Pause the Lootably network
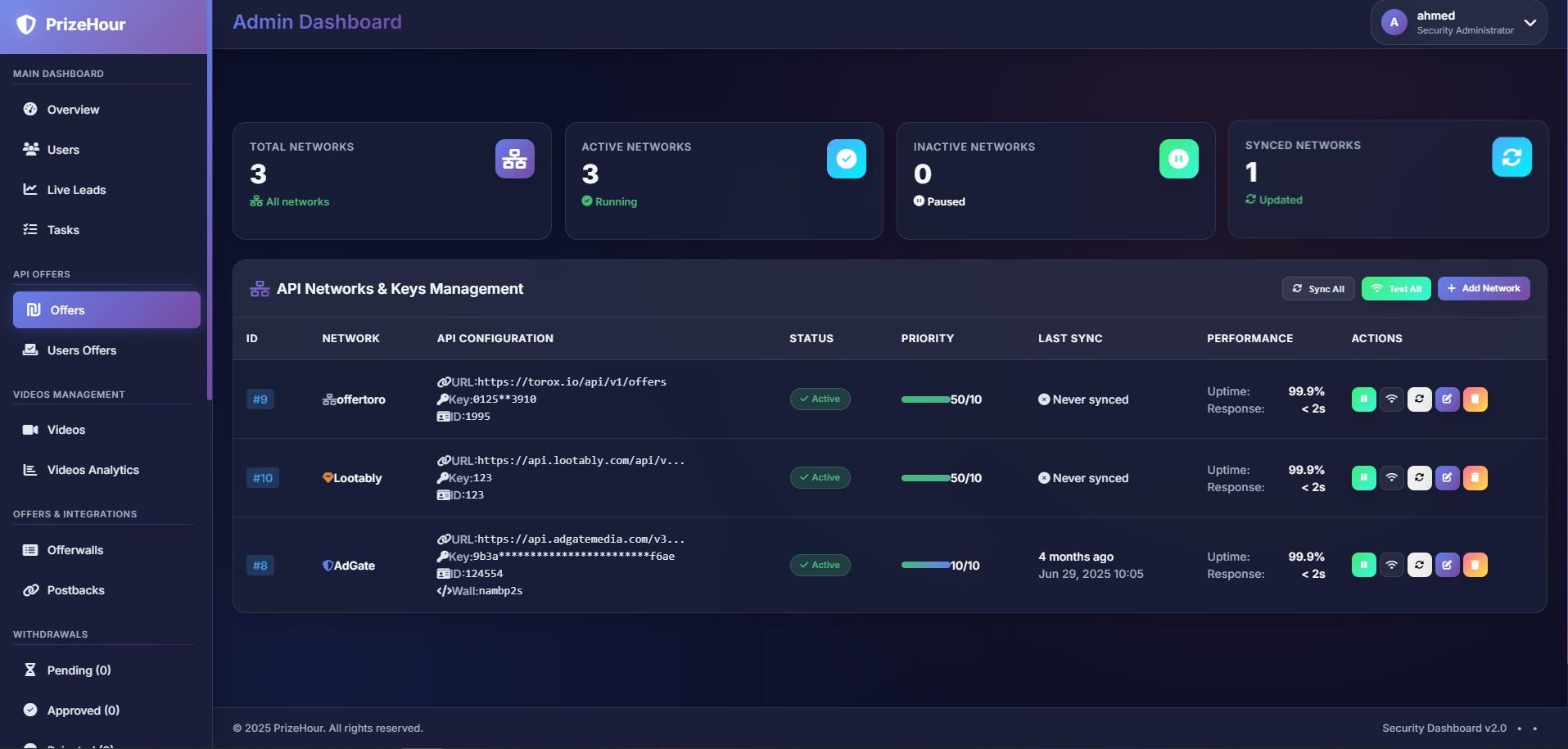 1363,478
